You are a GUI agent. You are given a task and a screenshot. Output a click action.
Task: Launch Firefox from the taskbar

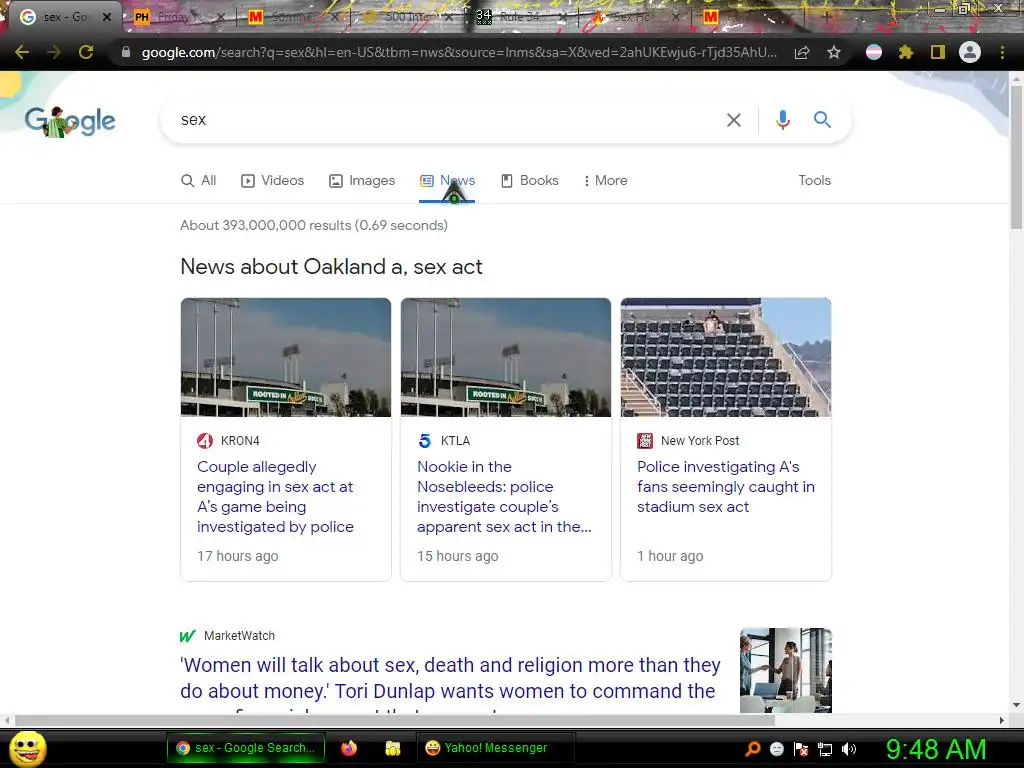point(349,748)
